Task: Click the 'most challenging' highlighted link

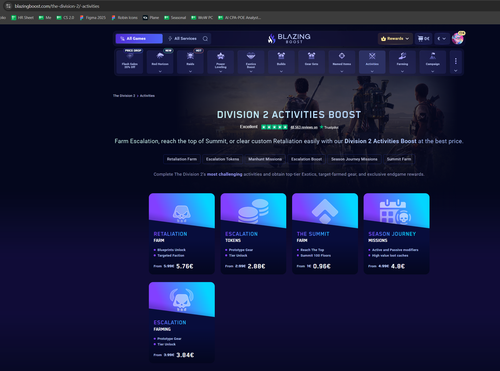Action: pos(225,174)
